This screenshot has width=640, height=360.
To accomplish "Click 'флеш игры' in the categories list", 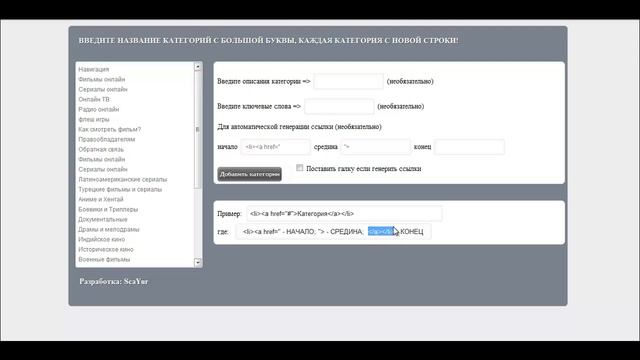I will coord(94,119).
